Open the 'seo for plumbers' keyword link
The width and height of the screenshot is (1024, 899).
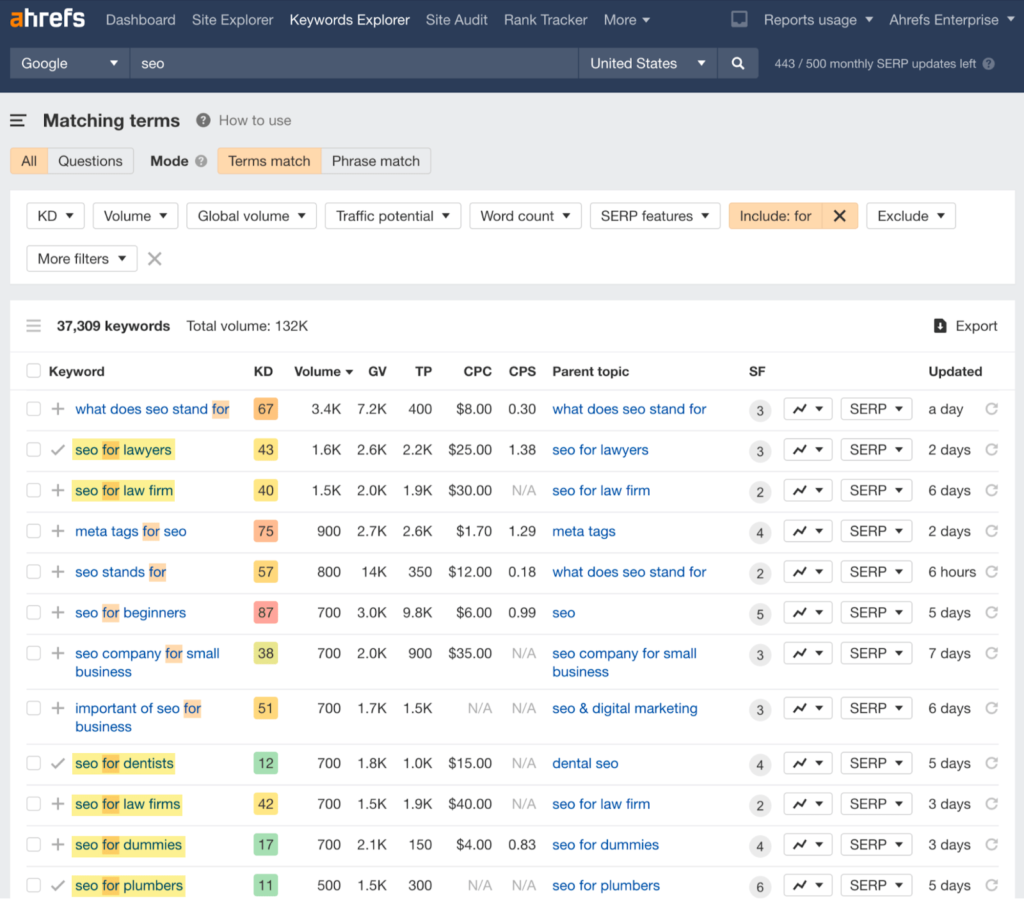click(x=129, y=886)
